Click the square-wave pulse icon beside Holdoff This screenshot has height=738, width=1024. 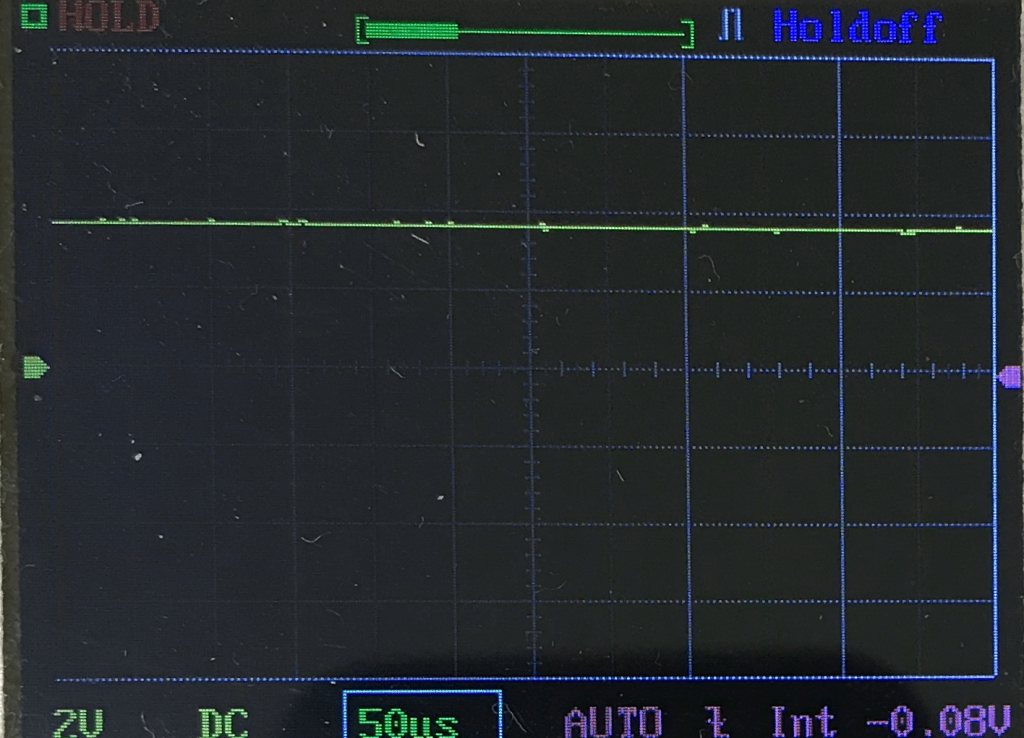click(731, 26)
